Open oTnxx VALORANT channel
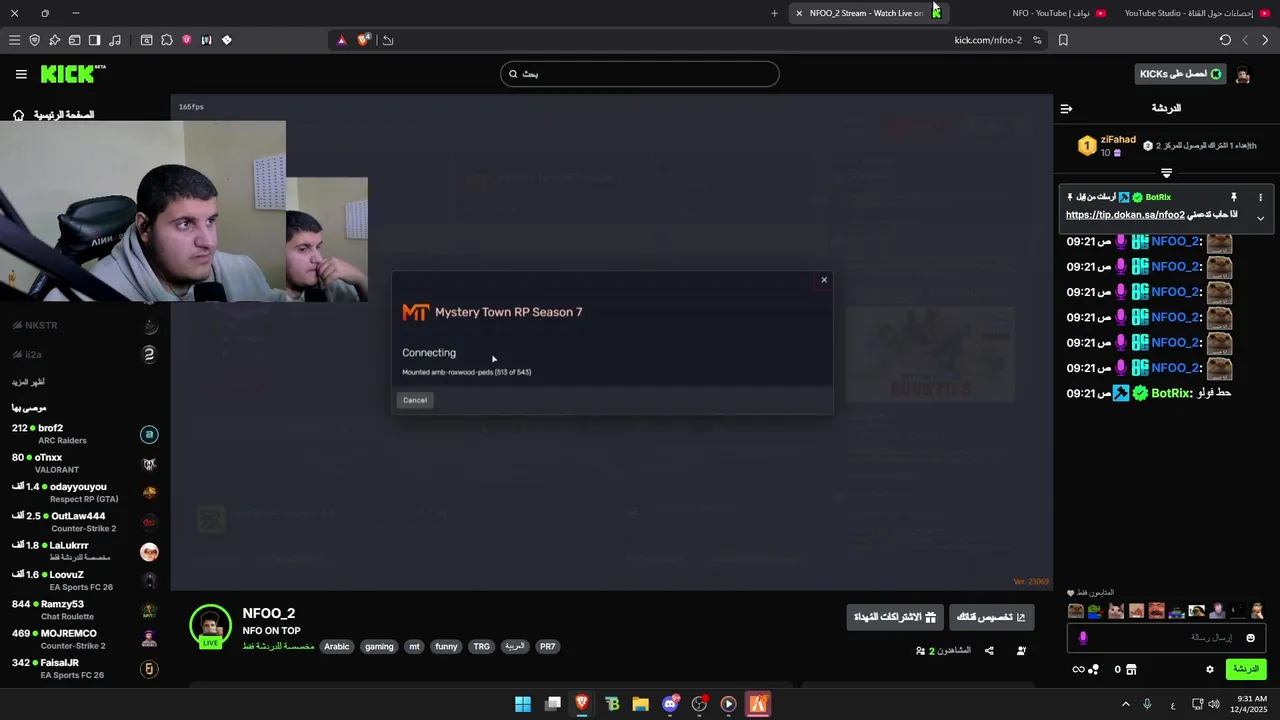The width and height of the screenshot is (1280, 720). coord(85,463)
